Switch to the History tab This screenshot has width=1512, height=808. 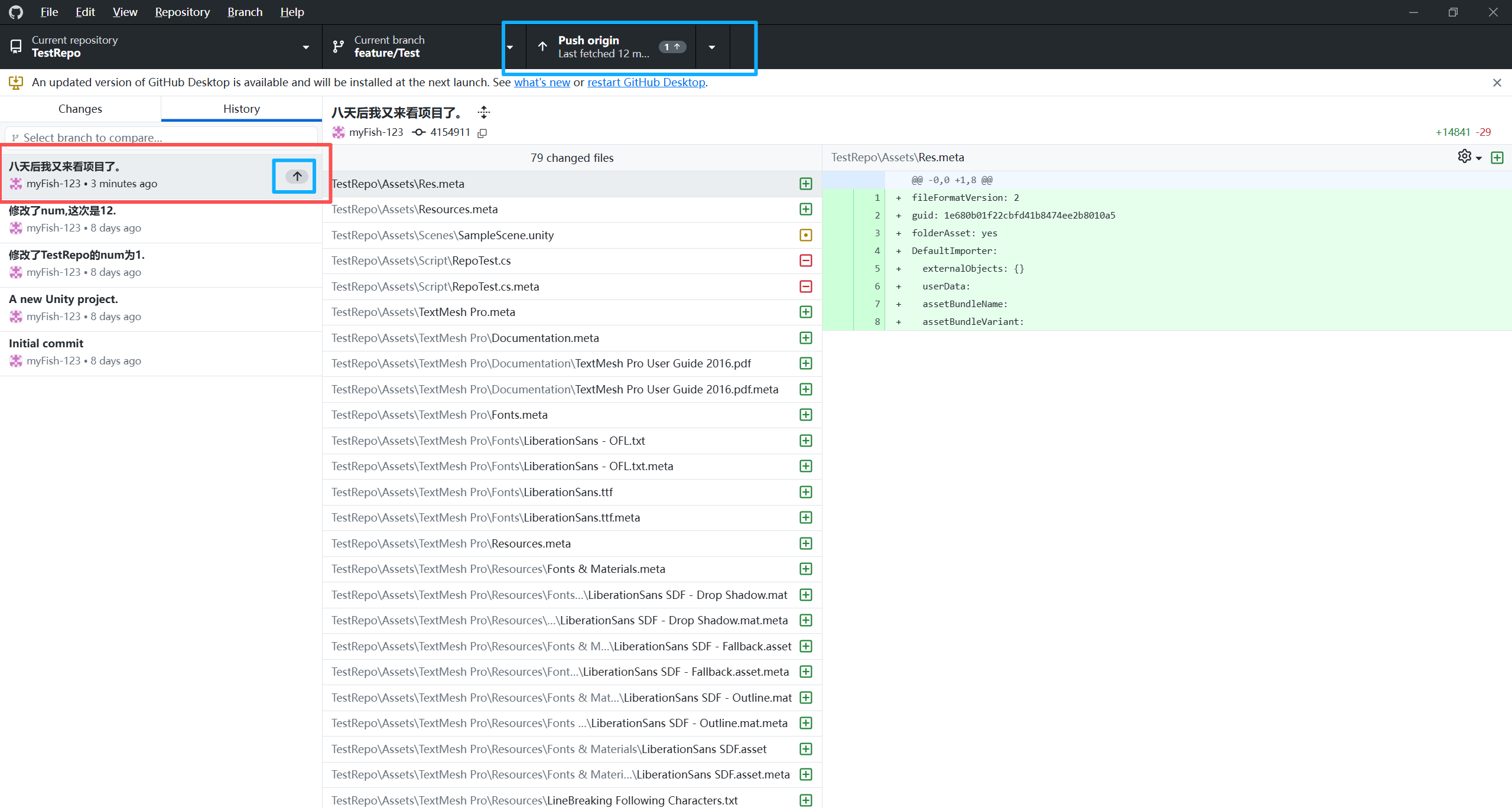[242, 109]
